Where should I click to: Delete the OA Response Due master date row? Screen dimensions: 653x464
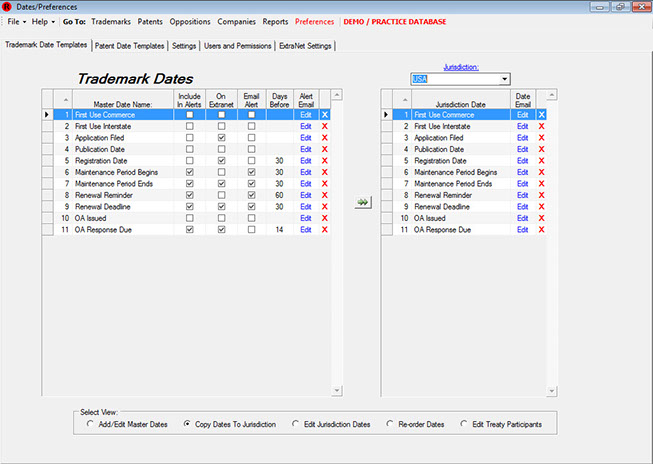click(324, 230)
